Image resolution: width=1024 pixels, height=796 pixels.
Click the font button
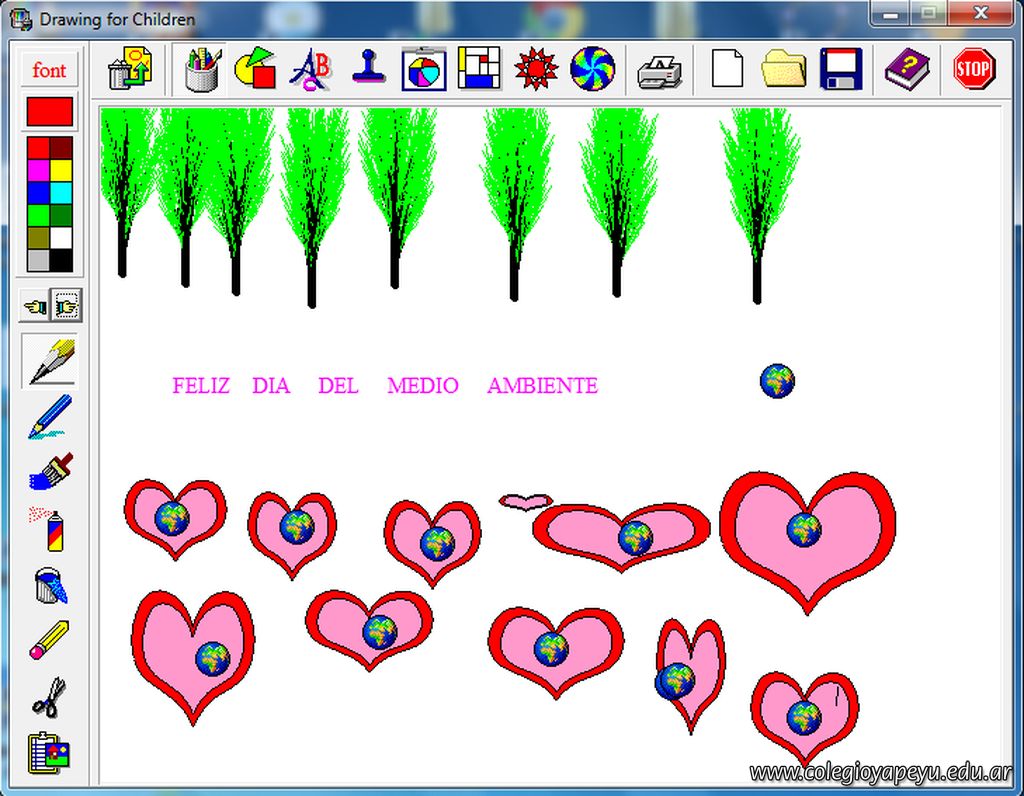coord(49,70)
